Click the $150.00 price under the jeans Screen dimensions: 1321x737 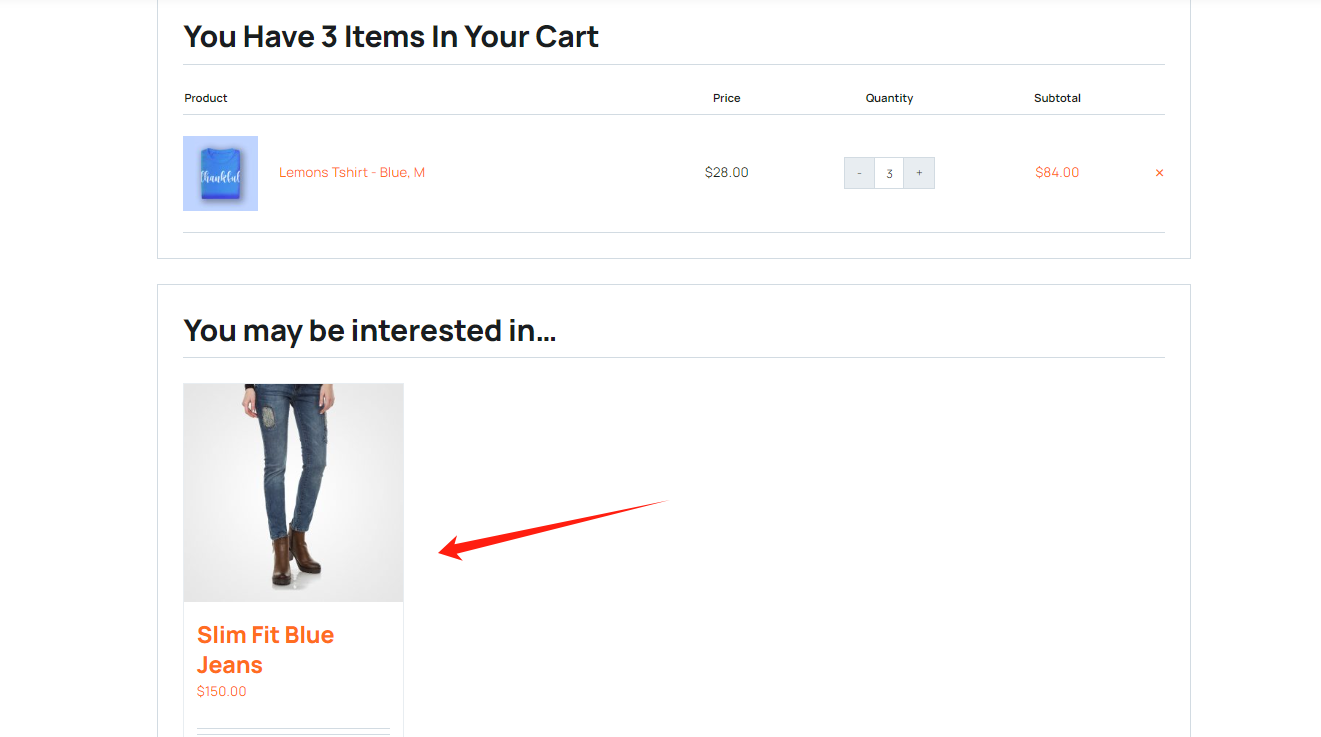coord(222,691)
